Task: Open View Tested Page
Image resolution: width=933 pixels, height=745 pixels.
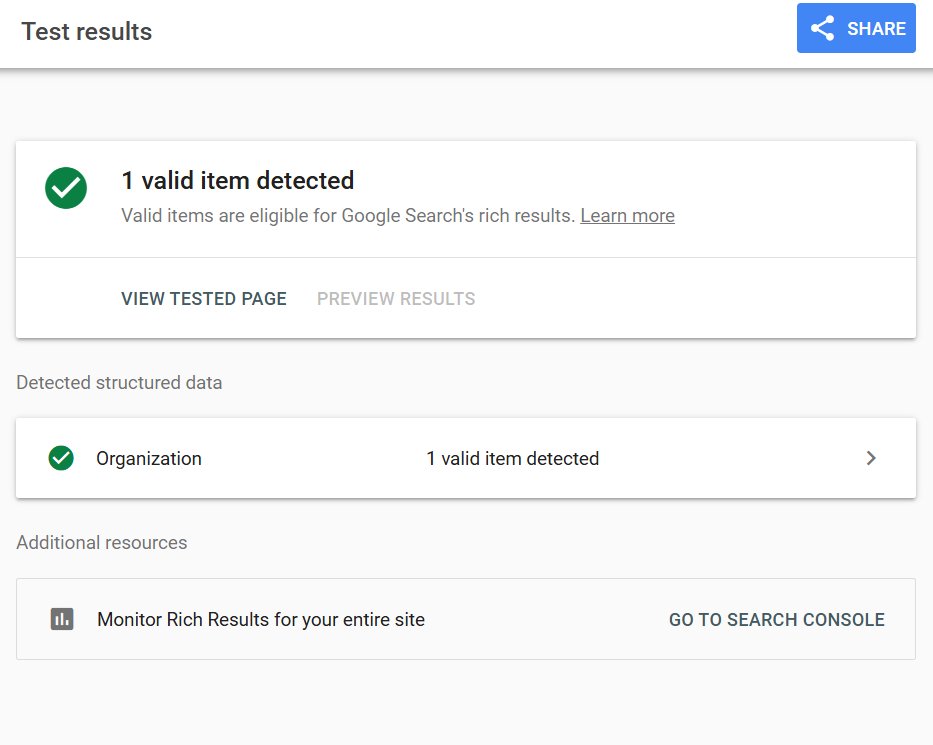Action: 204,299
